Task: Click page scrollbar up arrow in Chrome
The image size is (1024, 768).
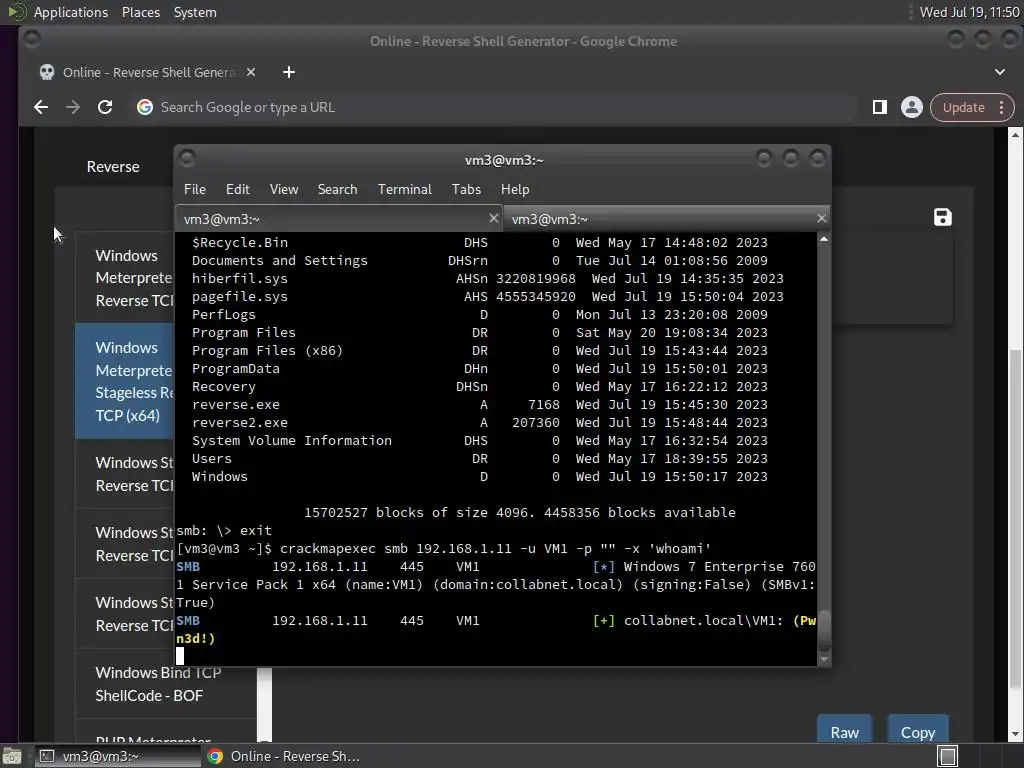Action: (x=1015, y=135)
